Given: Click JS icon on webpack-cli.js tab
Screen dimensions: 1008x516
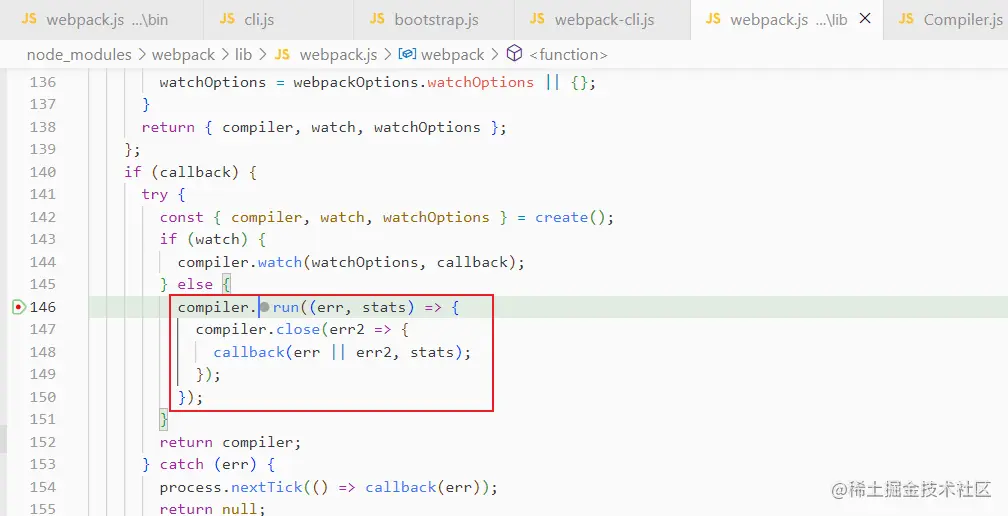Looking at the screenshot, I should [x=537, y=19].
